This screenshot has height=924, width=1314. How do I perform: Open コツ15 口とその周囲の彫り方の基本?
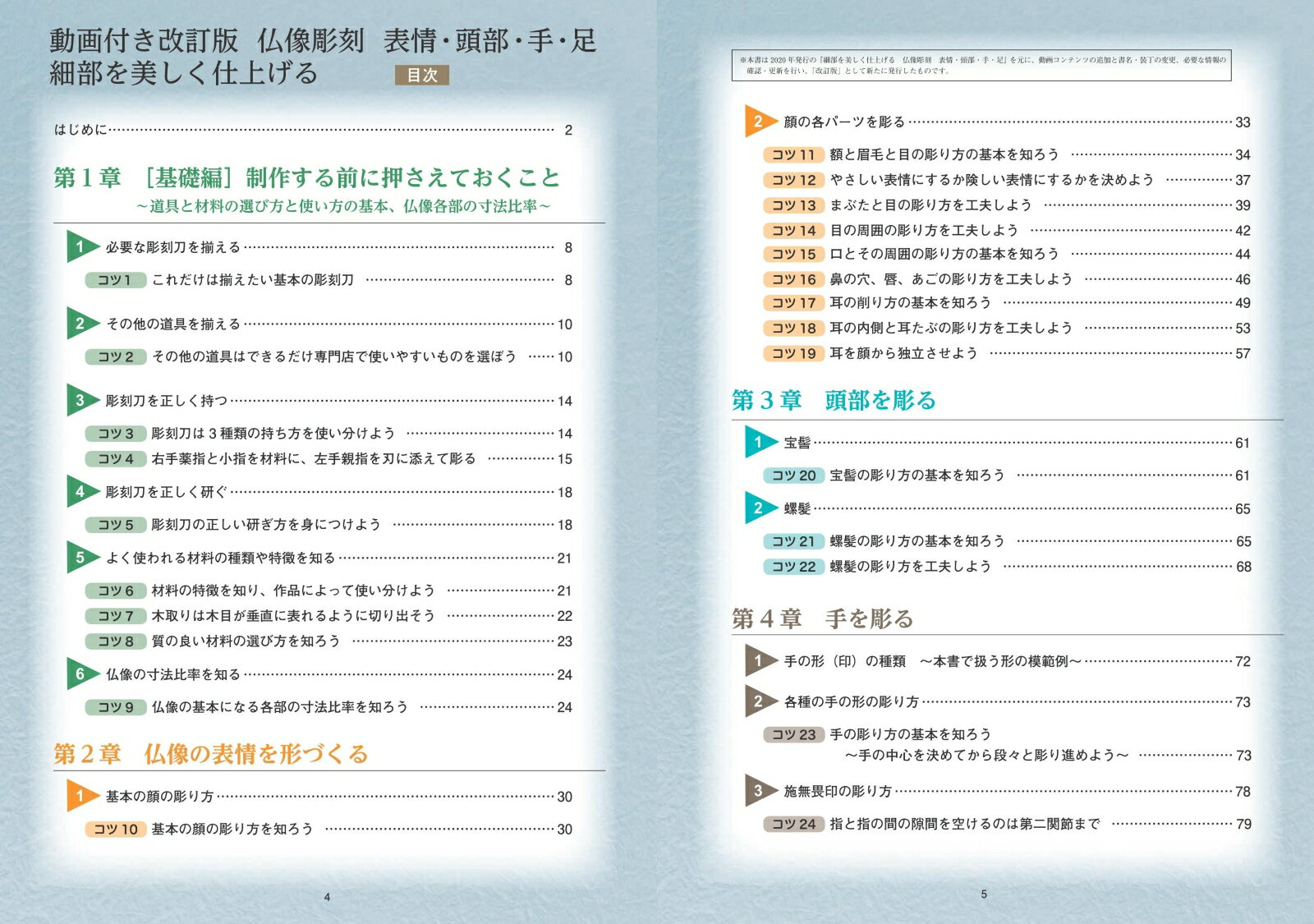coord(1007,254)
